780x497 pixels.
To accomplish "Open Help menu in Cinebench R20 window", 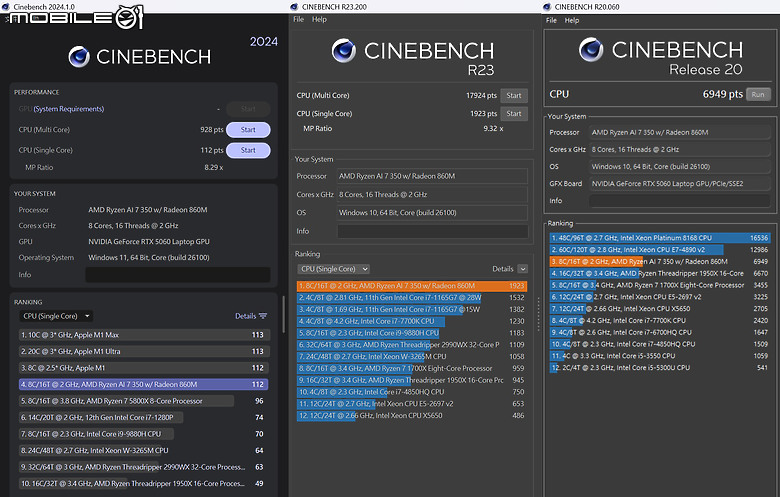I will pyautogui.click(x=572, y=20).
